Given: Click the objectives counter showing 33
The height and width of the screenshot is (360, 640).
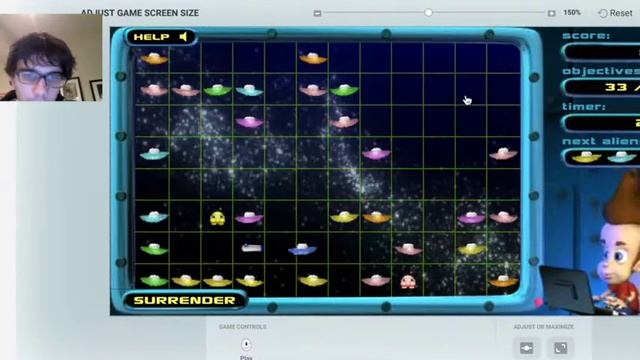Looking at the screenshot, I should [601, 87].
